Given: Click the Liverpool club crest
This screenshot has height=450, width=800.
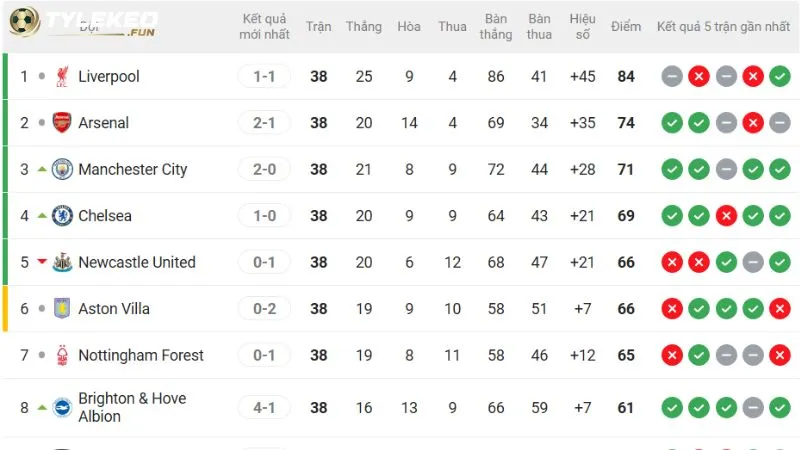Looking at the screenshot, I should click(62, 77).
